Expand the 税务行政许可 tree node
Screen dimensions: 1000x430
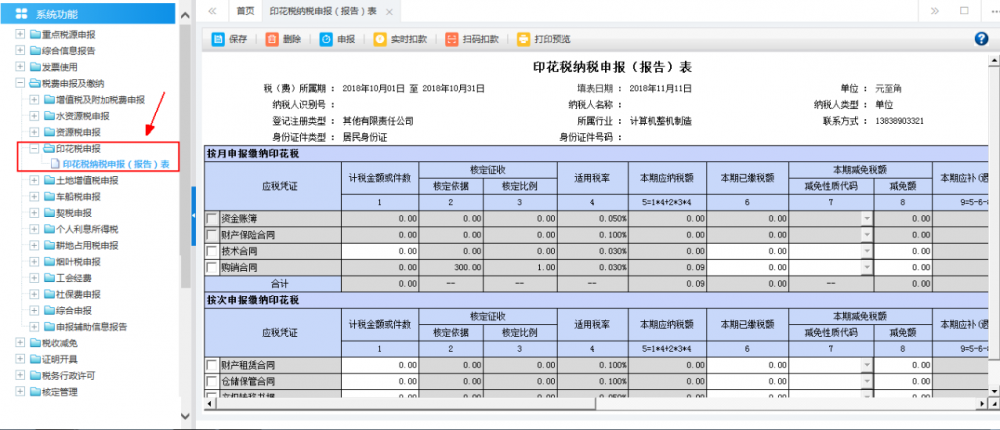pyautogui.click(x=20, y=376)
